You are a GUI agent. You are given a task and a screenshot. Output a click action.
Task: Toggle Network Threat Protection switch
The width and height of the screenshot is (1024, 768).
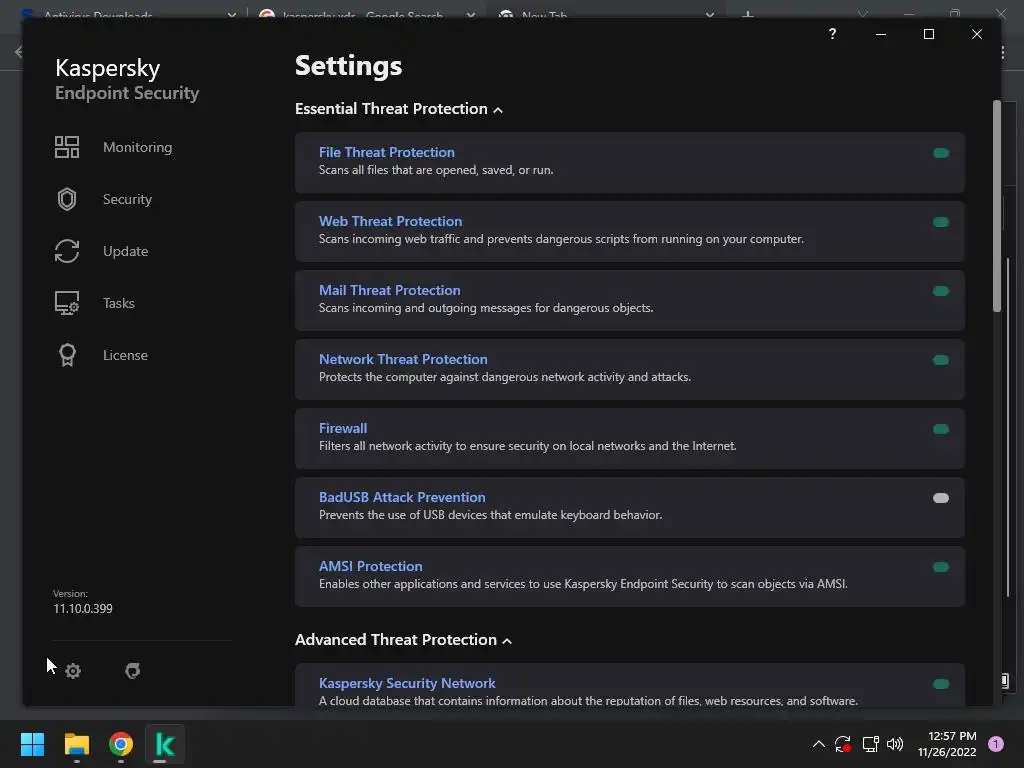941,360
